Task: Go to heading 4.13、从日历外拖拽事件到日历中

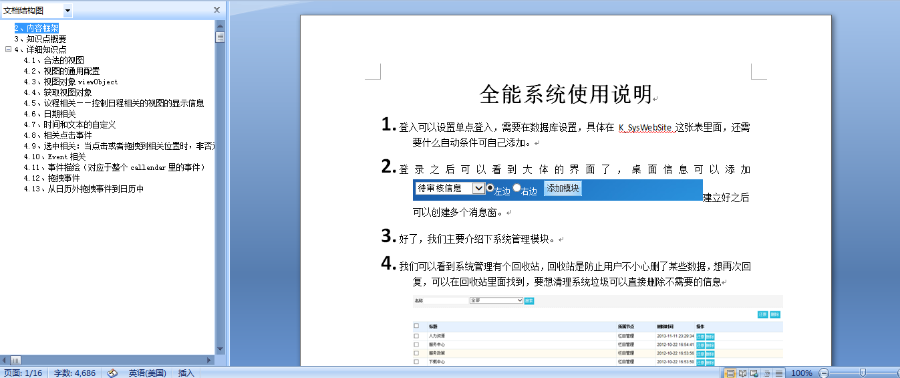Action: [83, 189]
